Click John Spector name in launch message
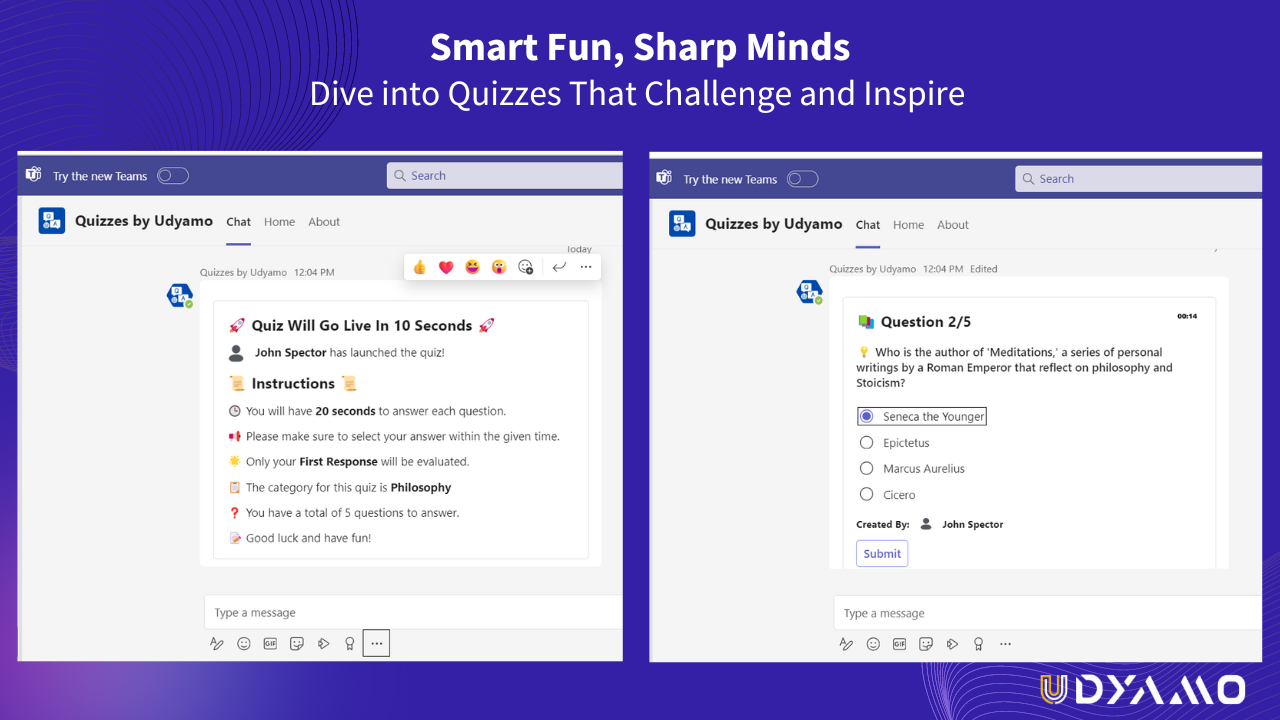The width and height of the screenshot is (1280, 720). coord(290,352)
